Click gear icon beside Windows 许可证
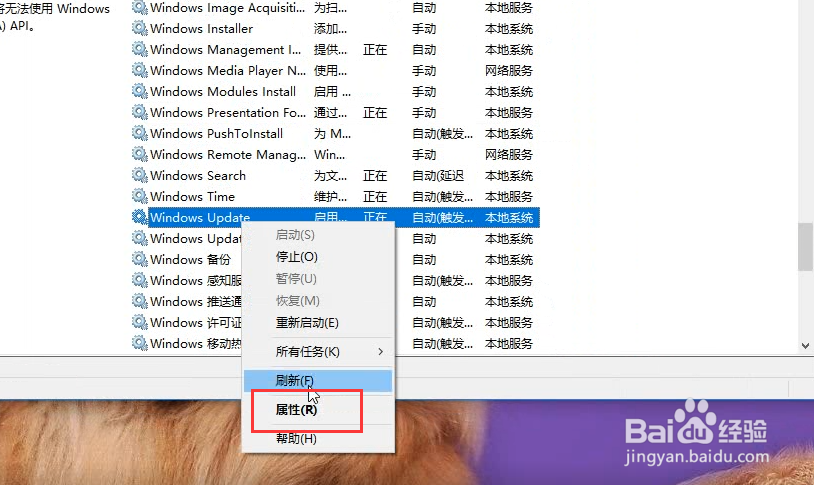This screenshot has height=485, width=814. coord(140,322)
